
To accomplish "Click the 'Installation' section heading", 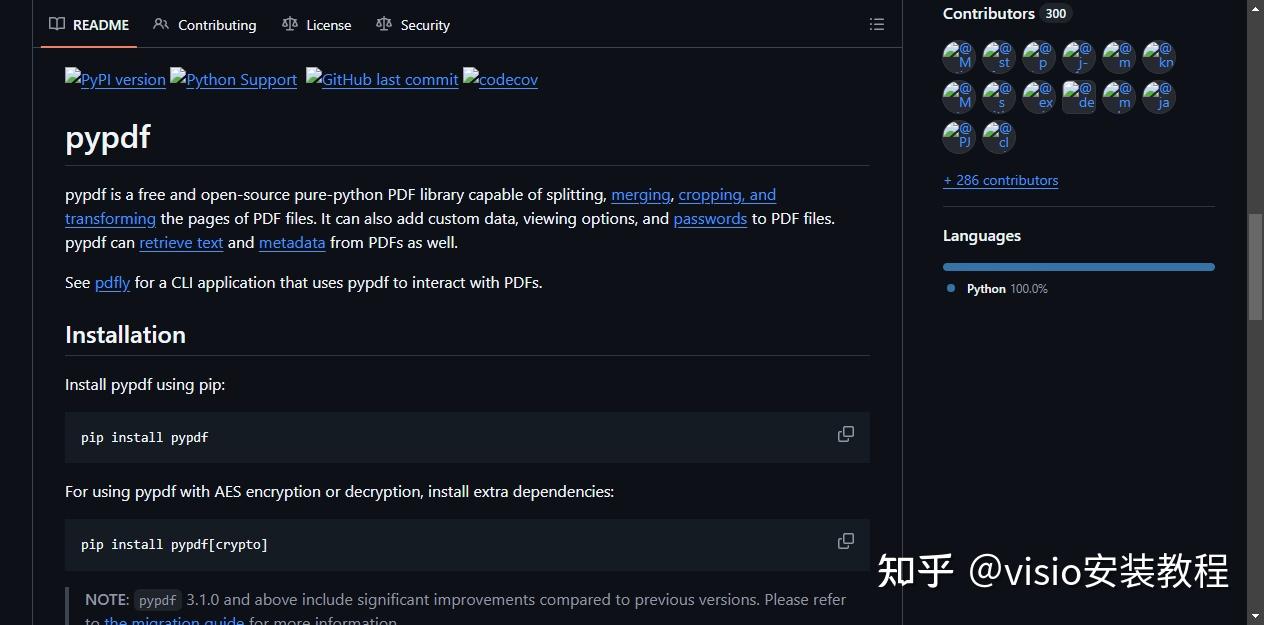I will [x=125, y=335].
